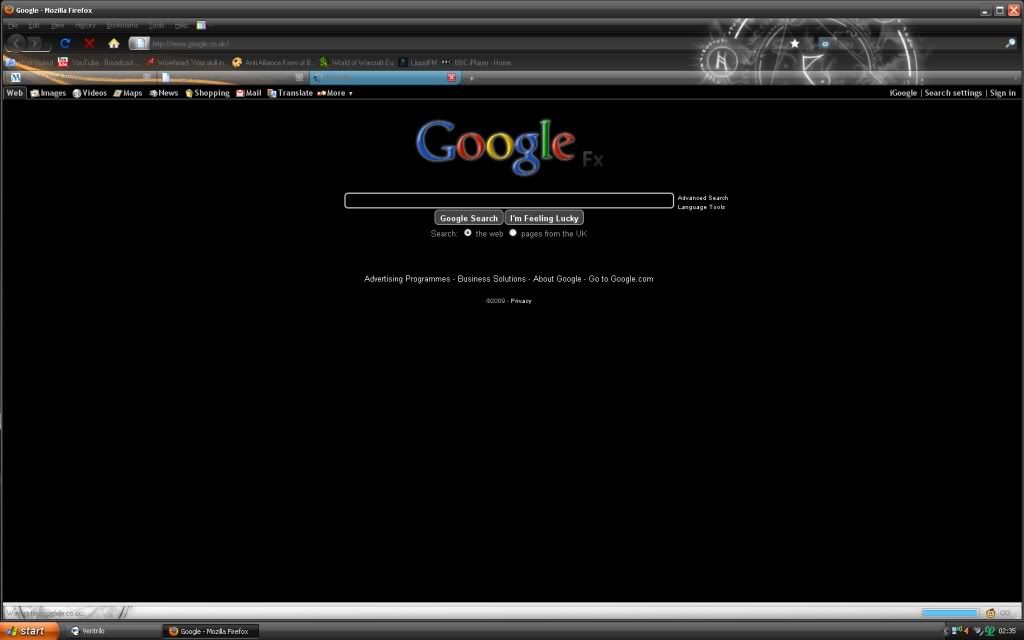Open a new tab with the plus button

pyautogui.click(x=472, y=78)
